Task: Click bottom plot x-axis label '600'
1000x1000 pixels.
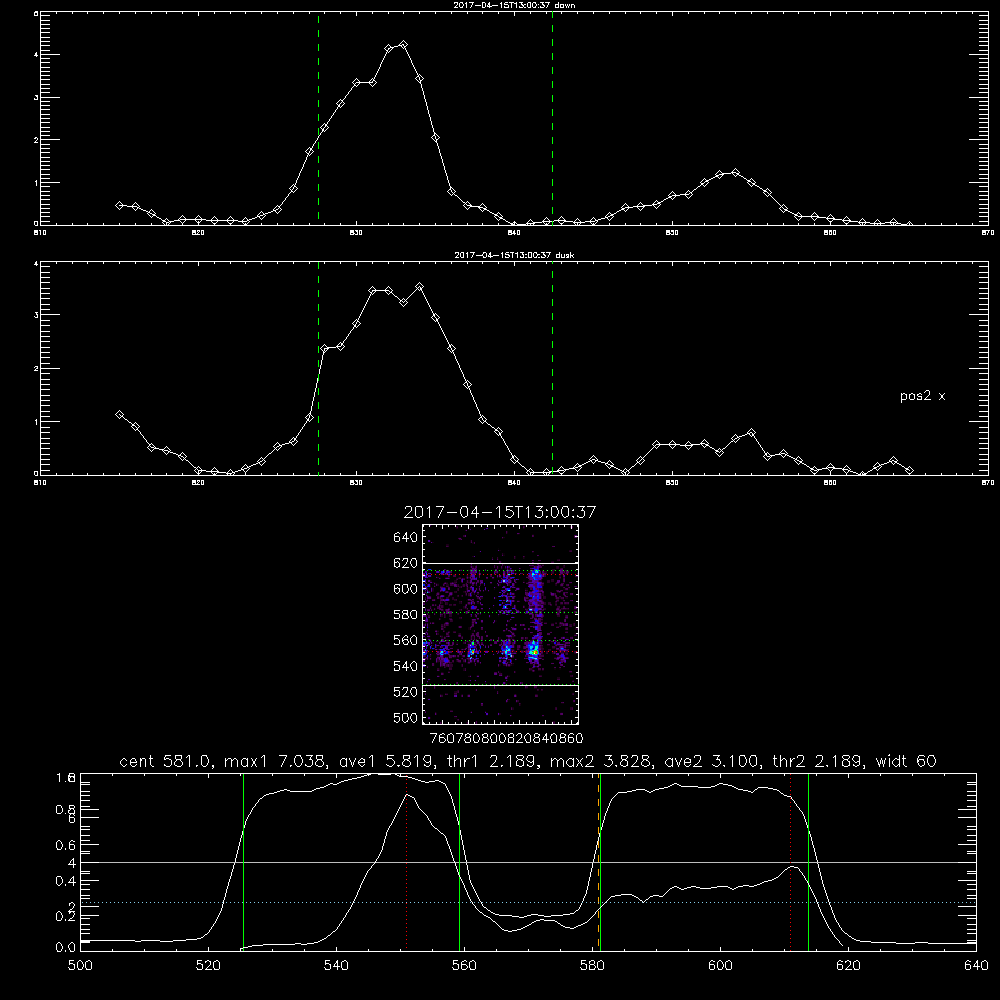Action: pyautogui.click(x=720, y=966)
